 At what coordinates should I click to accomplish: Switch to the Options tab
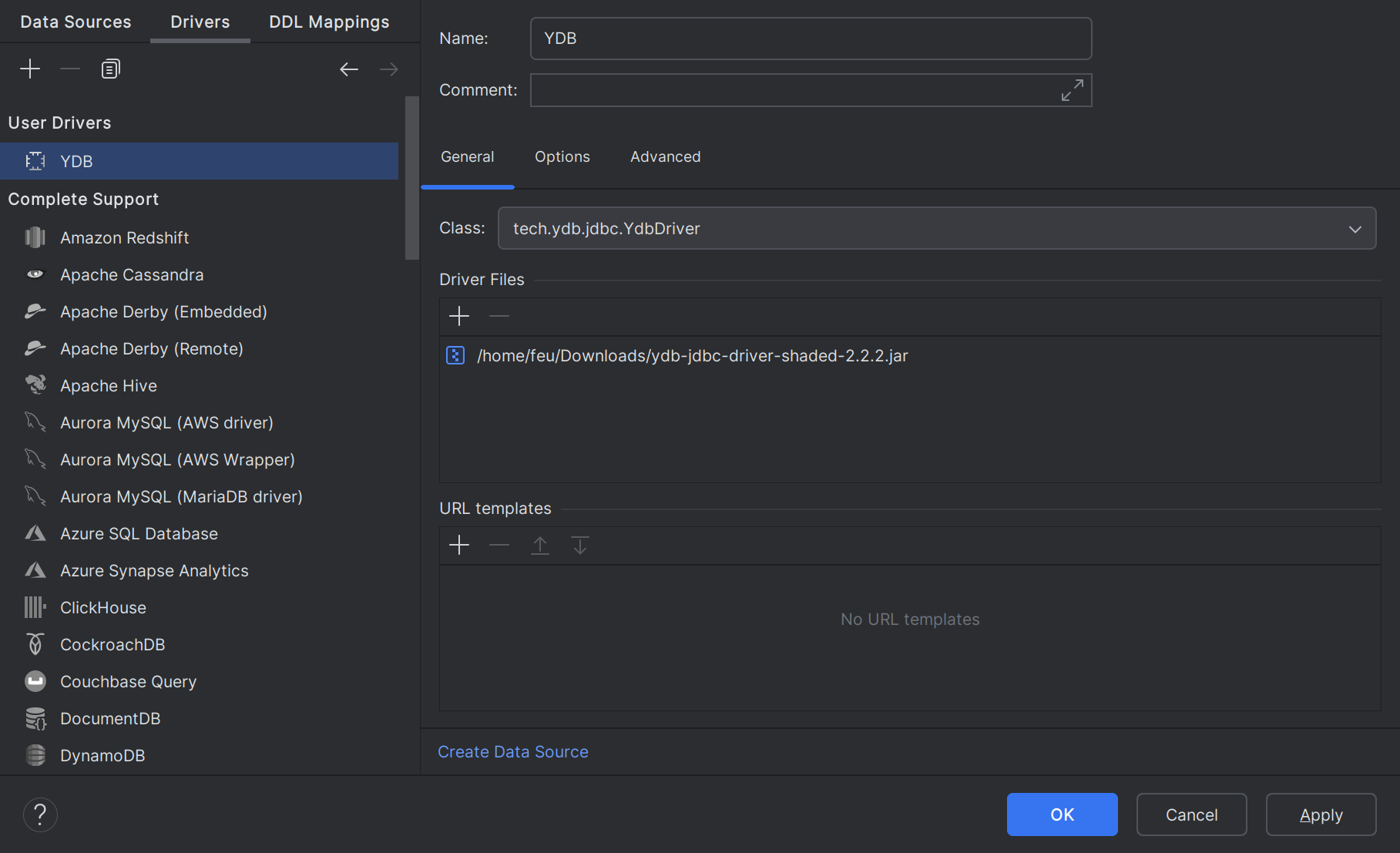coord(562,156)
